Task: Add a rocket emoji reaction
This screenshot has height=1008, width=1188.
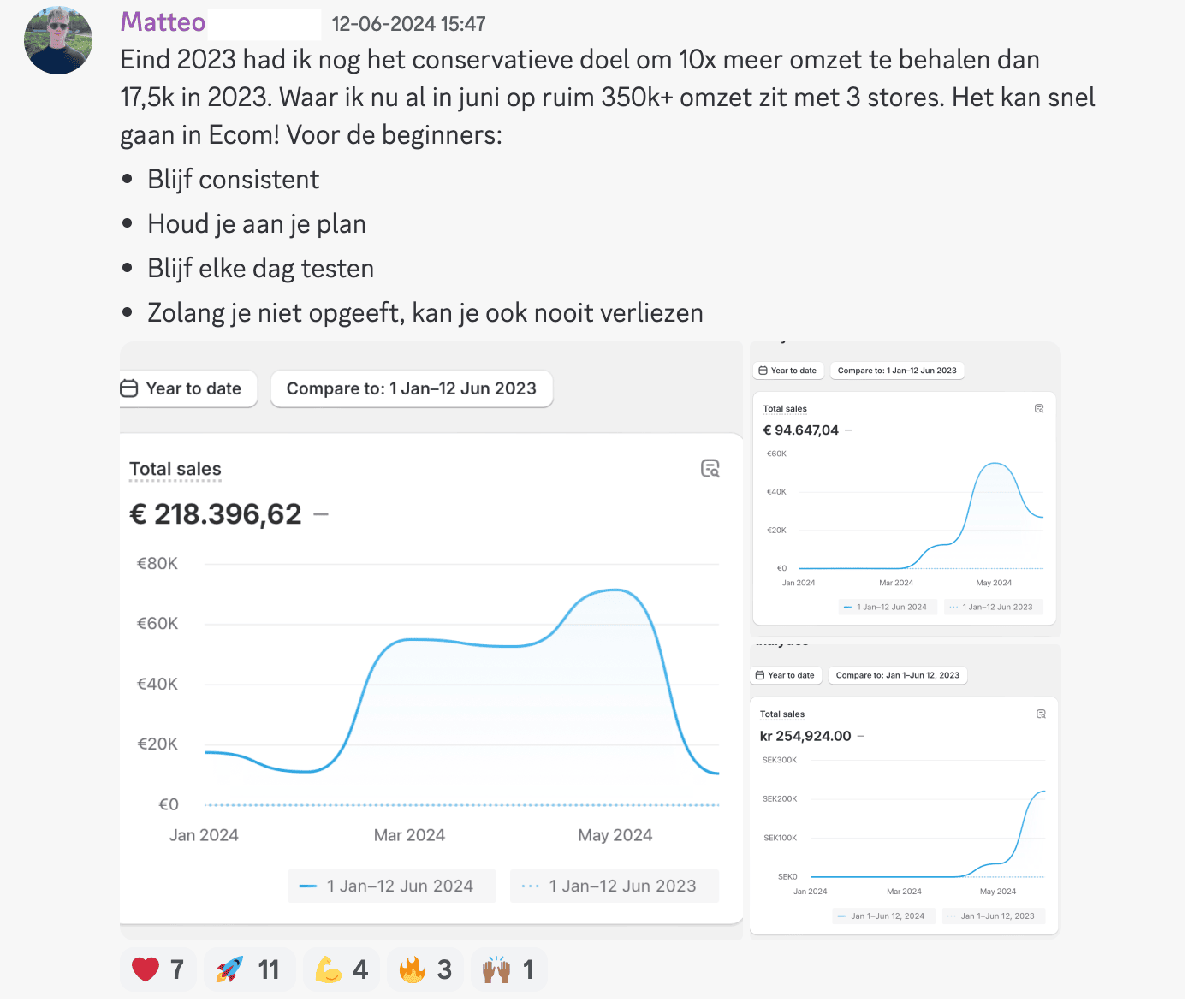Action: point(249,969)
